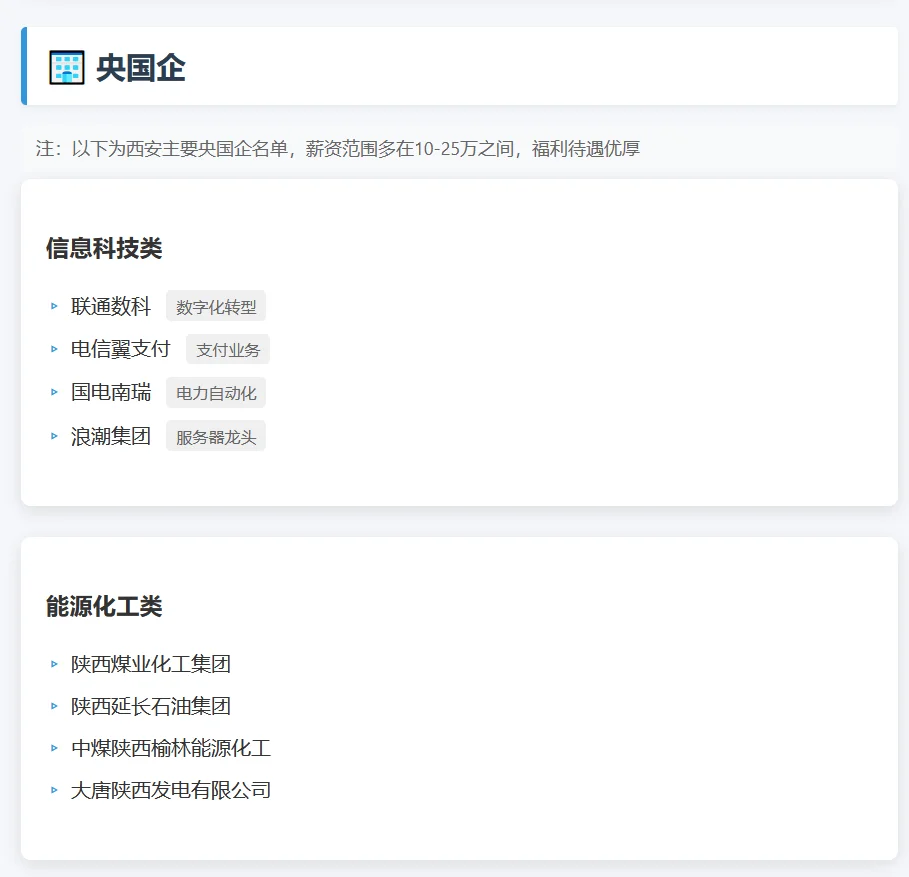The height and width of the screenshot is (877, 909).
Task: Click the arrow bullet before 大唐陕西发电有限公司
Action: coord(54,790)
